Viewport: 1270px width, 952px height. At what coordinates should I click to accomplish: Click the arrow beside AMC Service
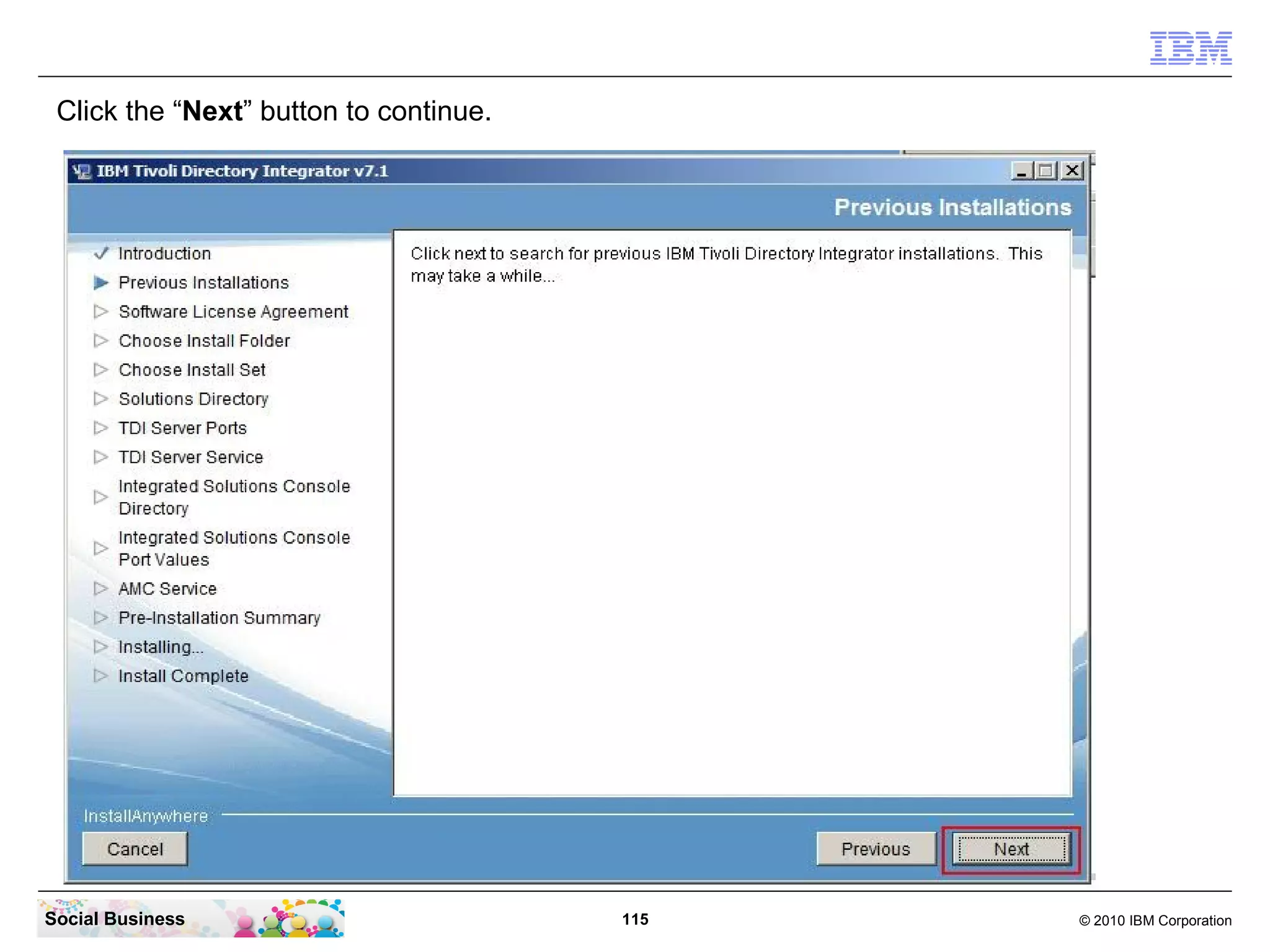pyautogui.click(x=101, y=588)
